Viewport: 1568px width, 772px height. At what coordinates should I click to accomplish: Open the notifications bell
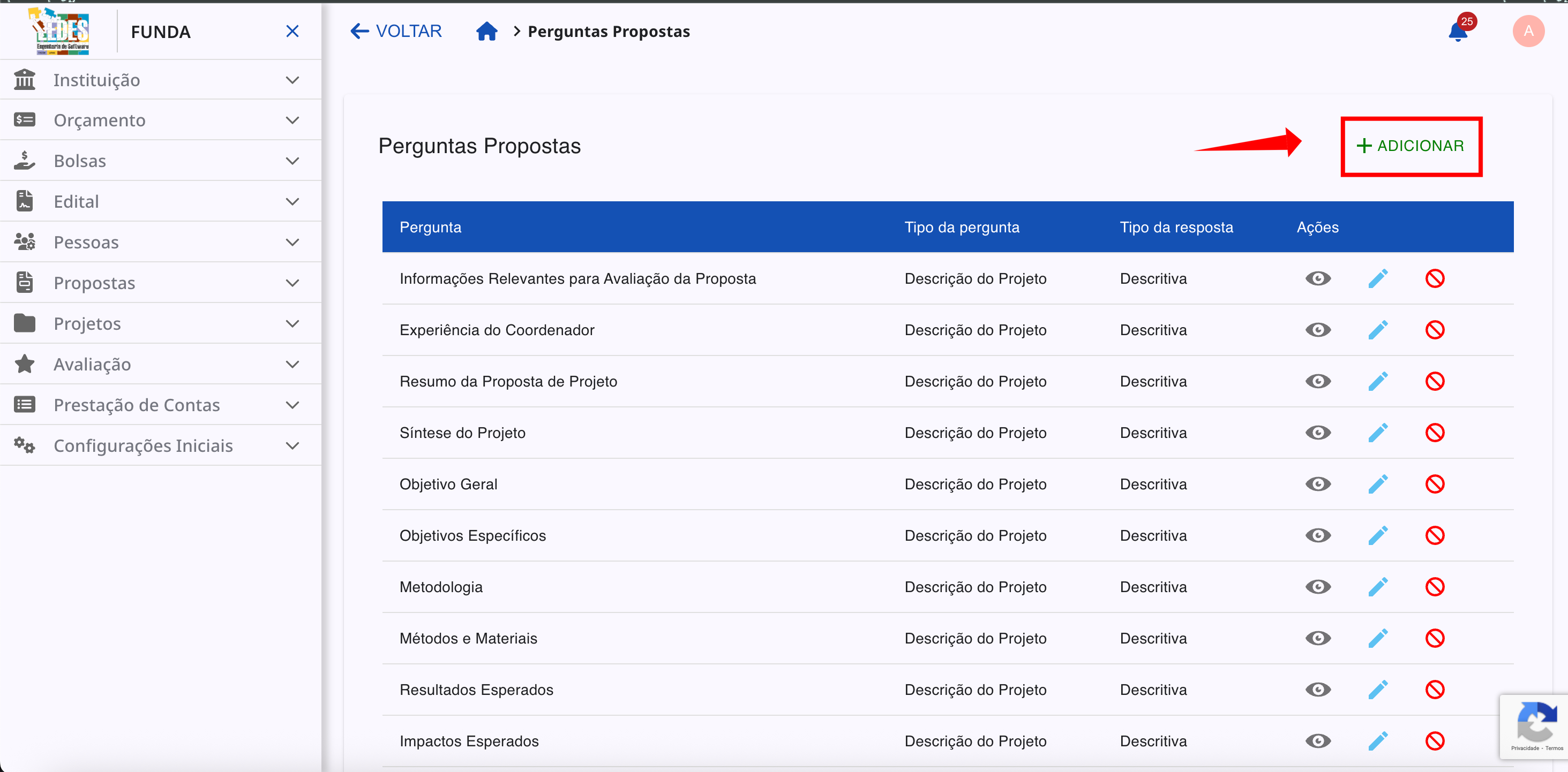(1457, 31)
